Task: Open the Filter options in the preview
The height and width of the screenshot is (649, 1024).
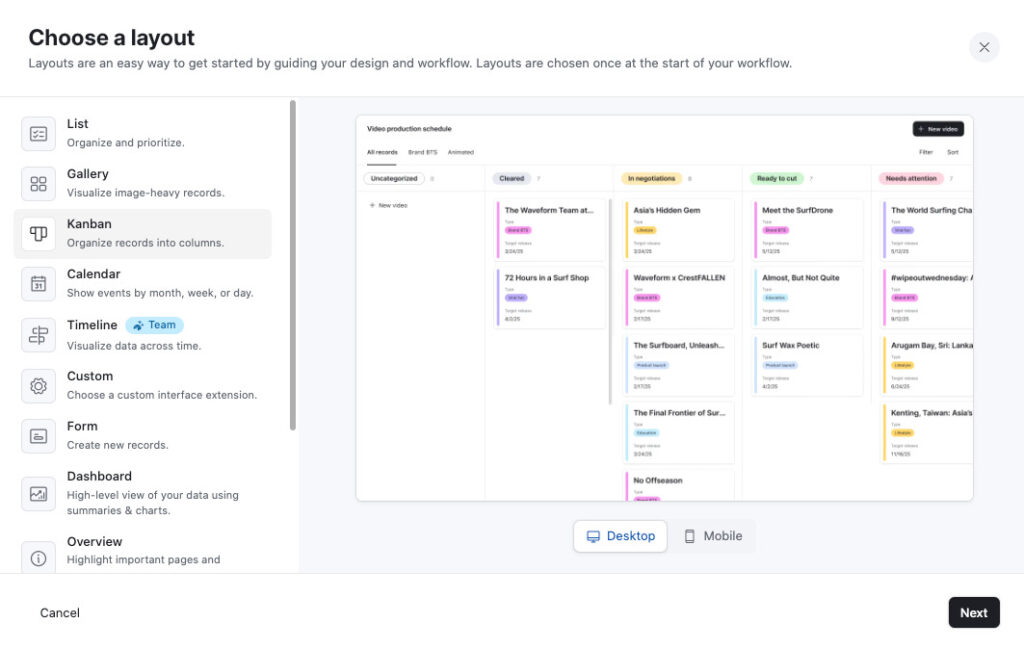Action: tap(925, 152)
